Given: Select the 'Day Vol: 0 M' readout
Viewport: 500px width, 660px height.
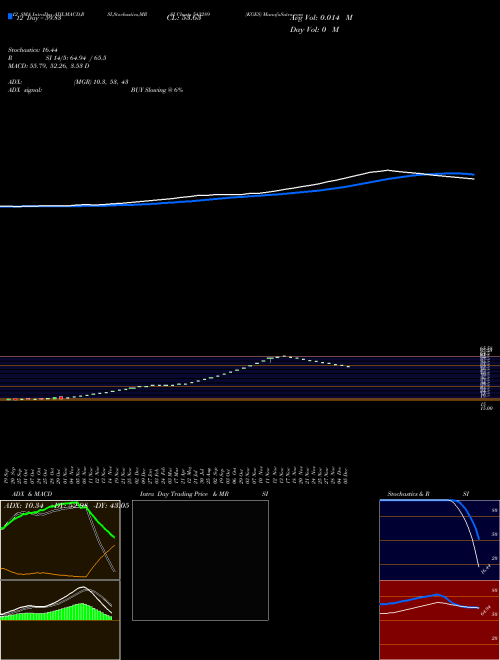Looking at the screenshot, I should pos(314,30).
